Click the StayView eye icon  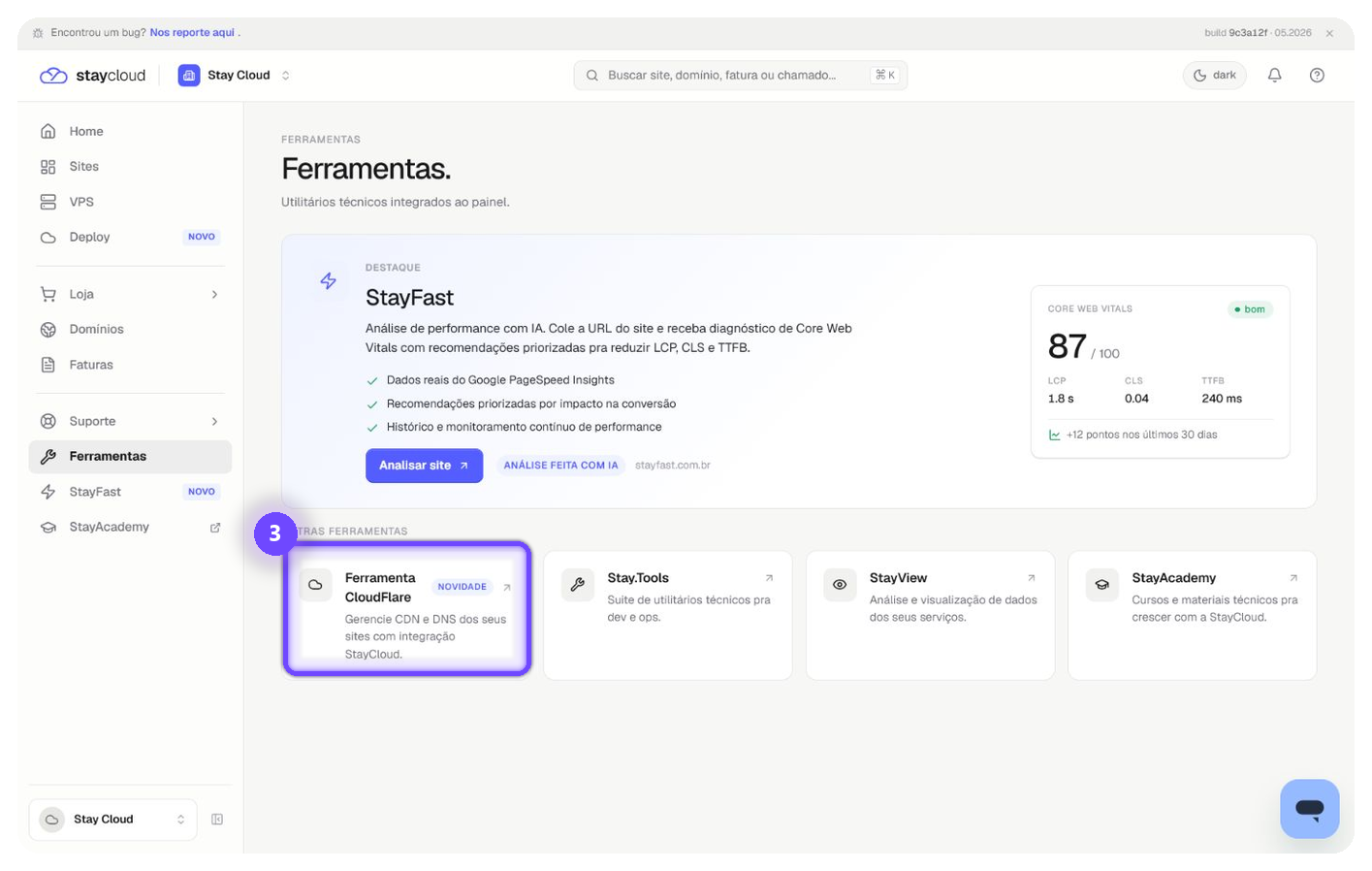coord(840,585)
